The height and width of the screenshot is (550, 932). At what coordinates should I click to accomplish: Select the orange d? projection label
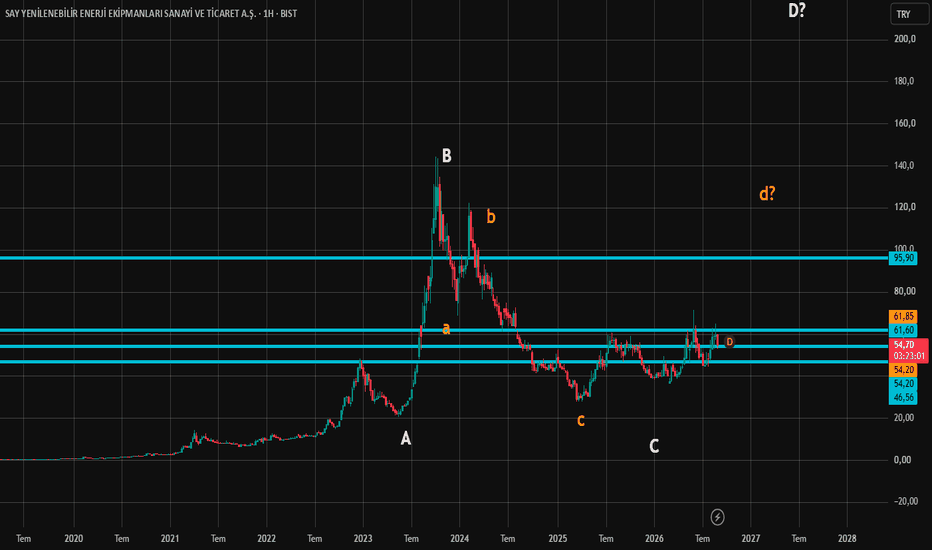(767, 193)
